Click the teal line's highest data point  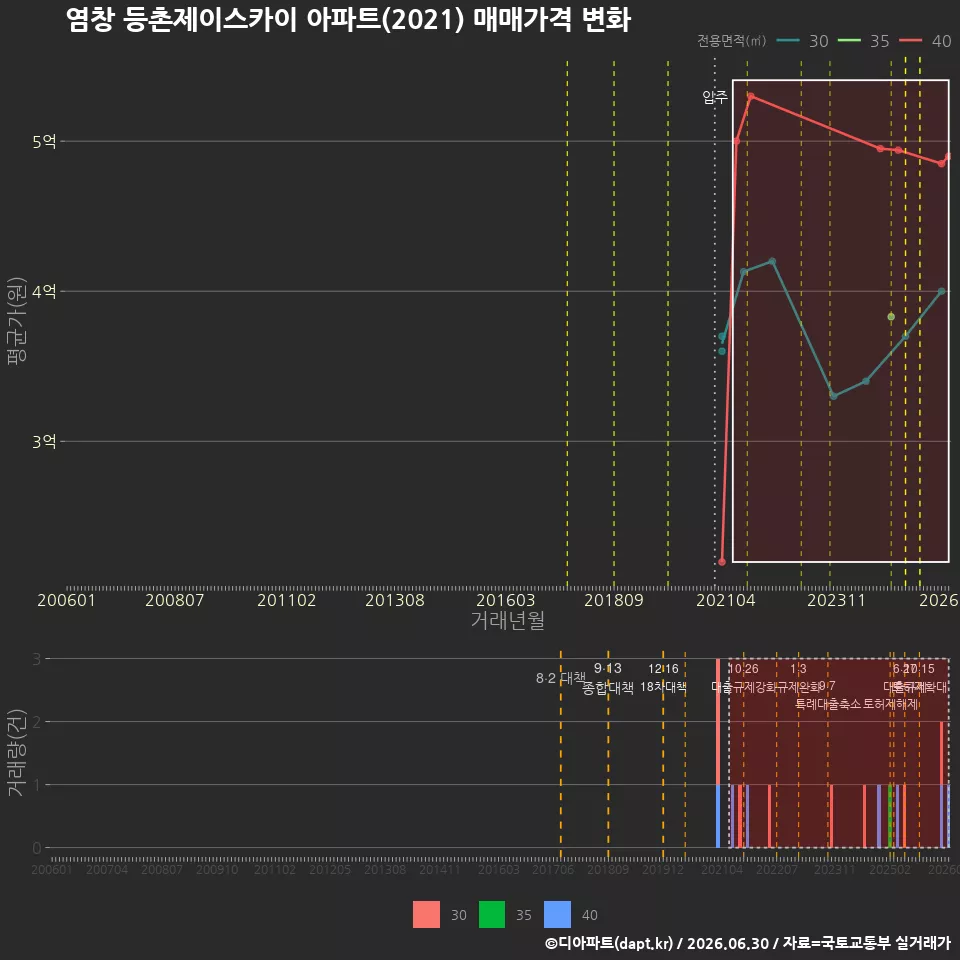click(x=772, y=261)
